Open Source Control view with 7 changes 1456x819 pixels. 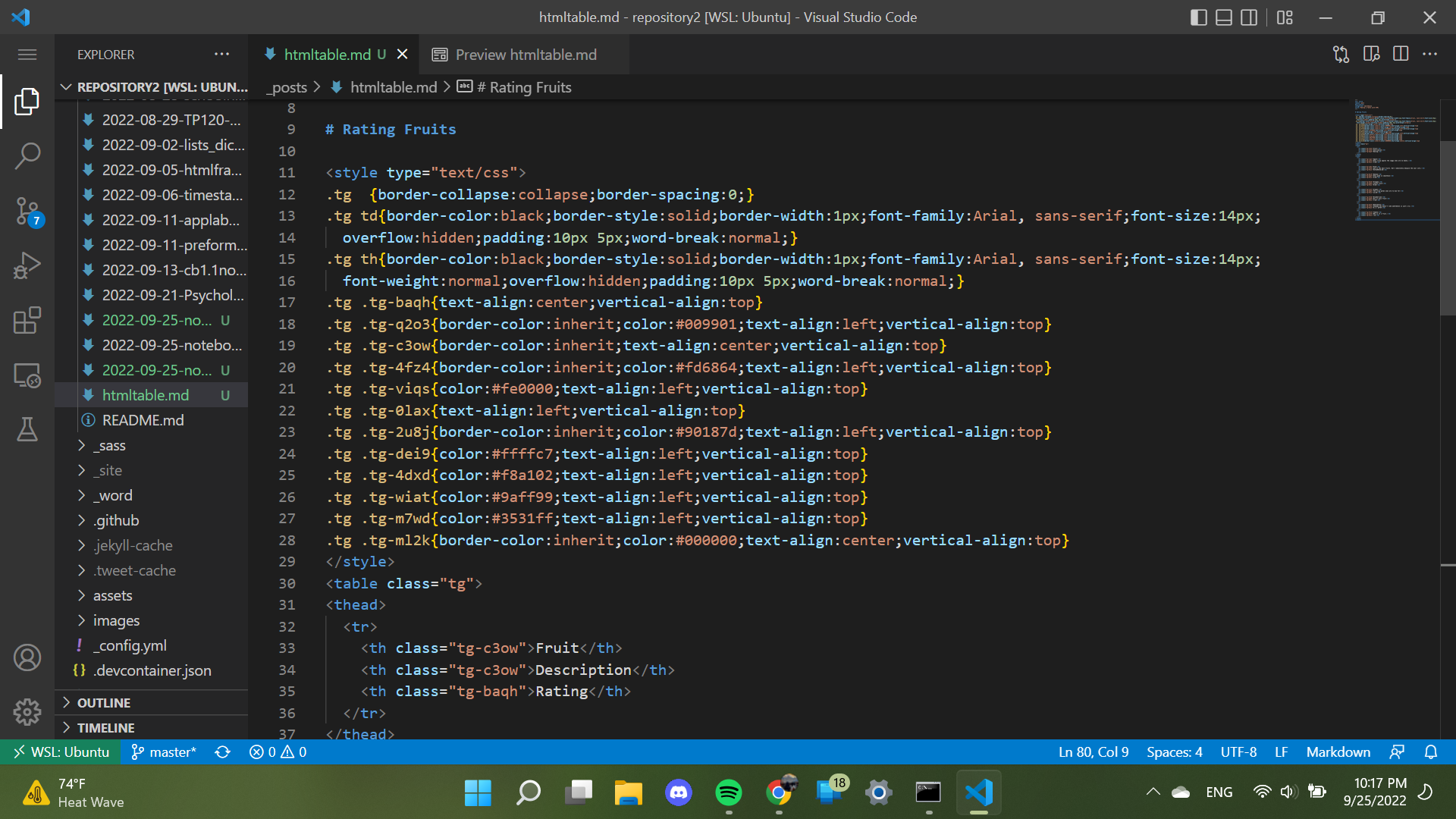[27, 212]
